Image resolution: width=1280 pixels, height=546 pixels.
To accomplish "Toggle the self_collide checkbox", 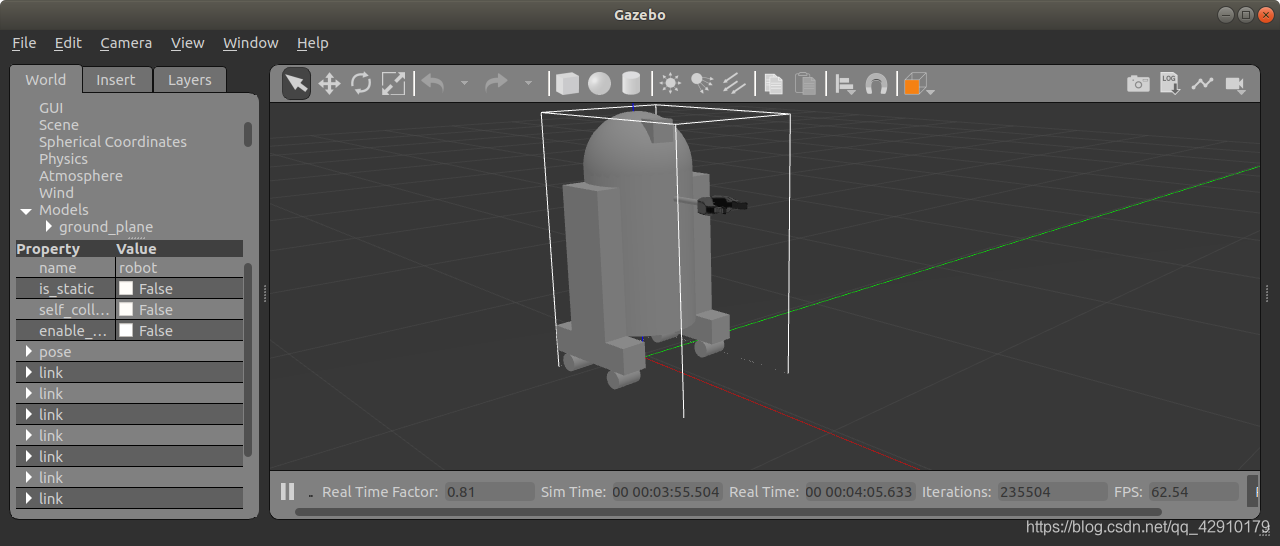I will point(126,309).
